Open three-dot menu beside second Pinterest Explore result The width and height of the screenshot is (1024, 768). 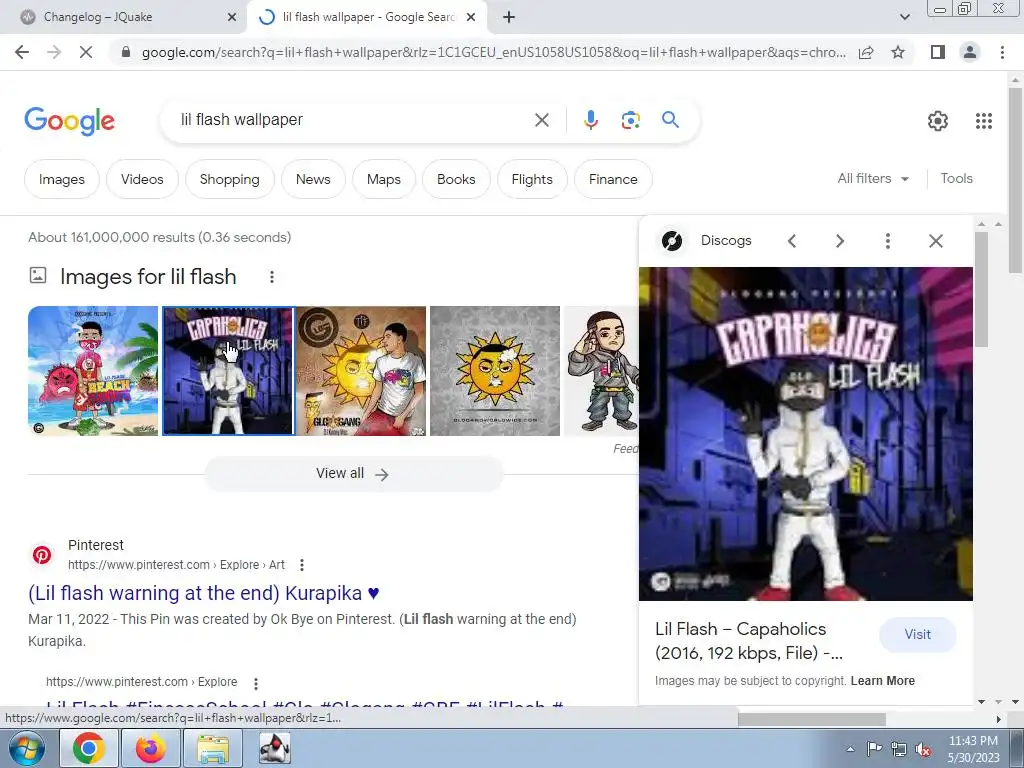tap(255, 683)
